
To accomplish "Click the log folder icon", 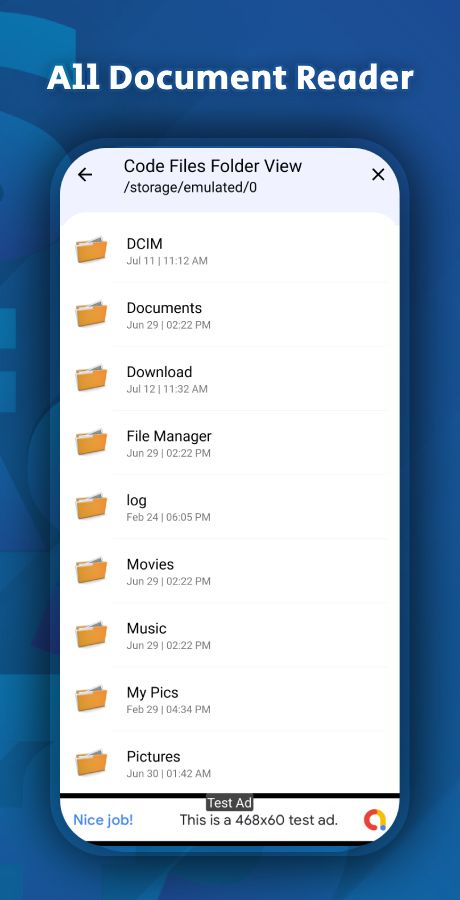I will coord(91,507).
